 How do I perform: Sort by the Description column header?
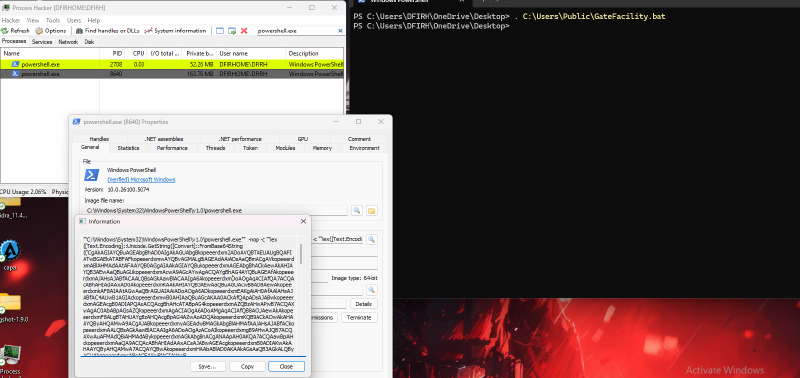(x=315, y=53)
